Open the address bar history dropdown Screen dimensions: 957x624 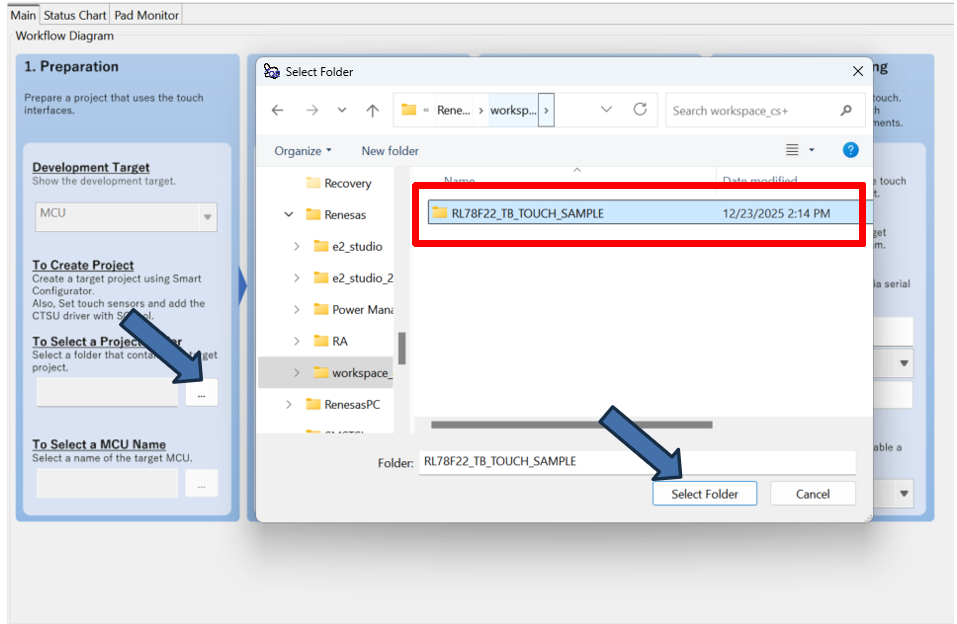[606, 109]
